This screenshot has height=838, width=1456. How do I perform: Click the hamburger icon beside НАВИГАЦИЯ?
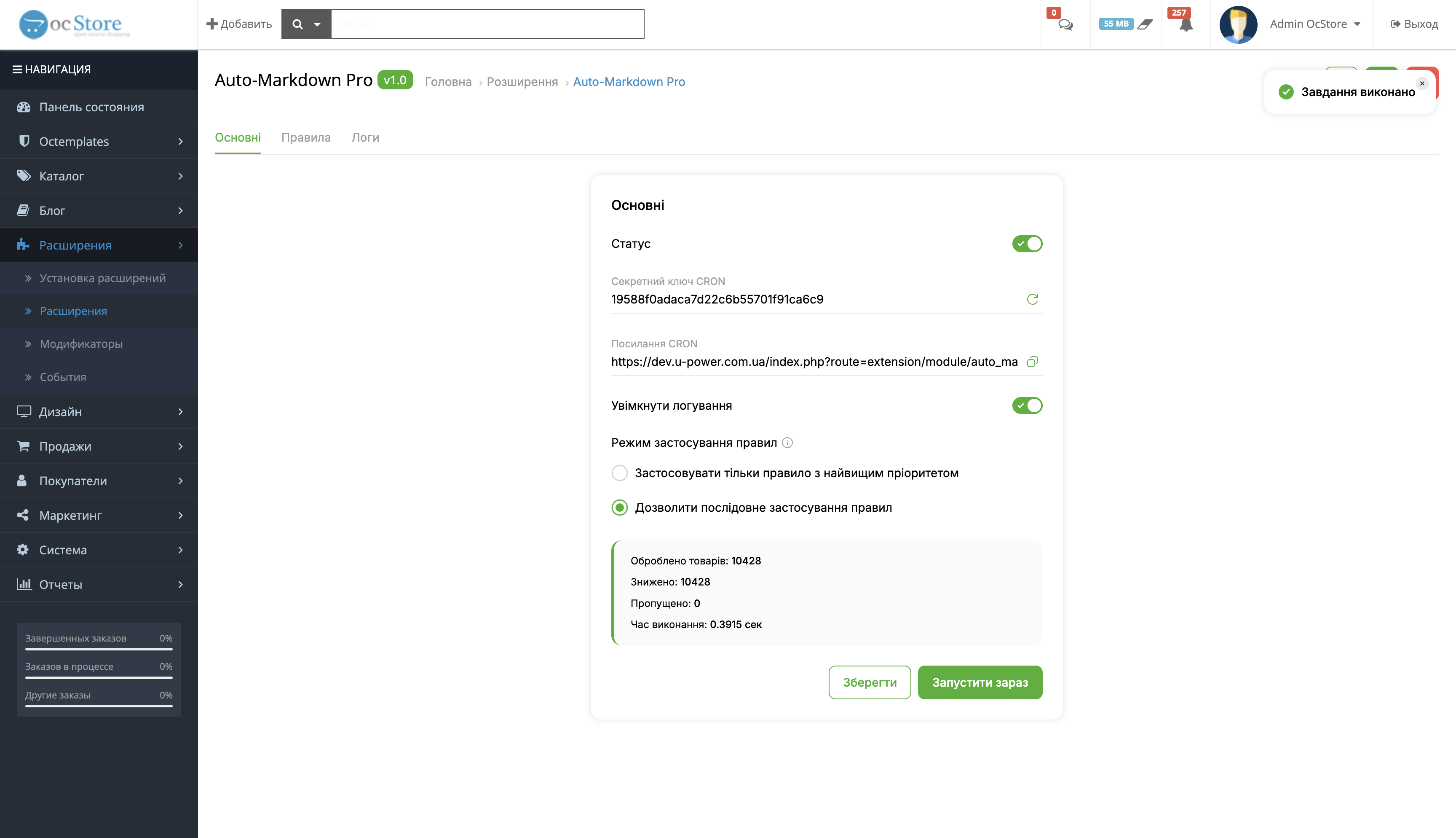point(17,69)
